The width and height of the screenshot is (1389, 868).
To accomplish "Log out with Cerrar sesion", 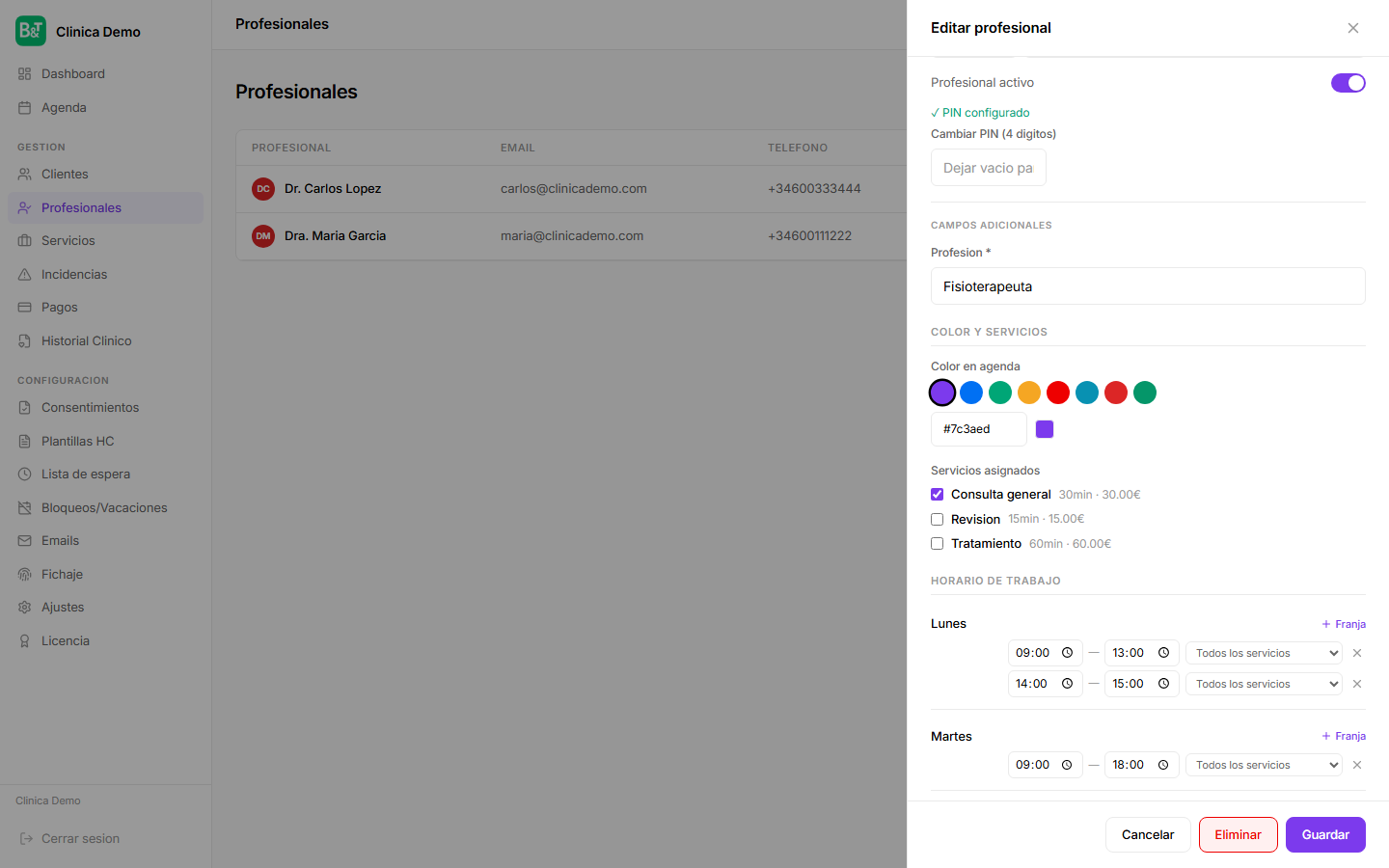I will click(x=105, y=839).
